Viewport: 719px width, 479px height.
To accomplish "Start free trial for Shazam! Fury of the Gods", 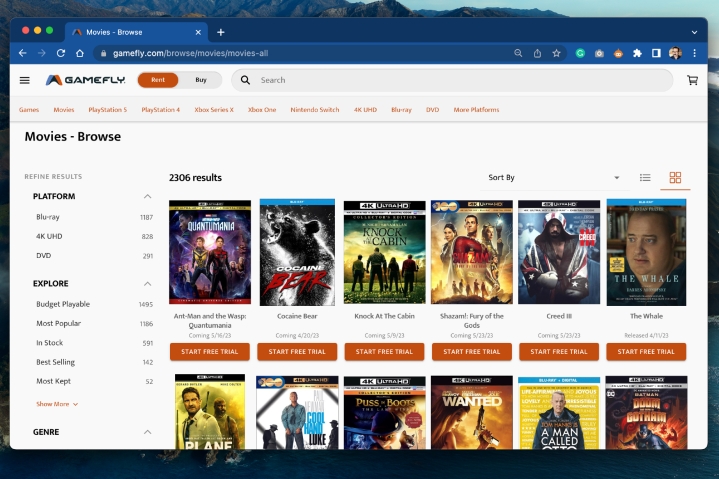I will pos(471,352).
